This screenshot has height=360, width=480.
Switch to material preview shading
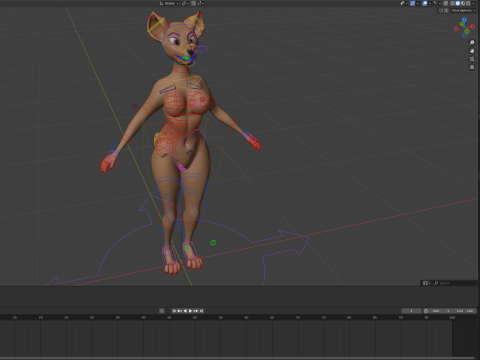pyautogui.click(x=463, y=3)
